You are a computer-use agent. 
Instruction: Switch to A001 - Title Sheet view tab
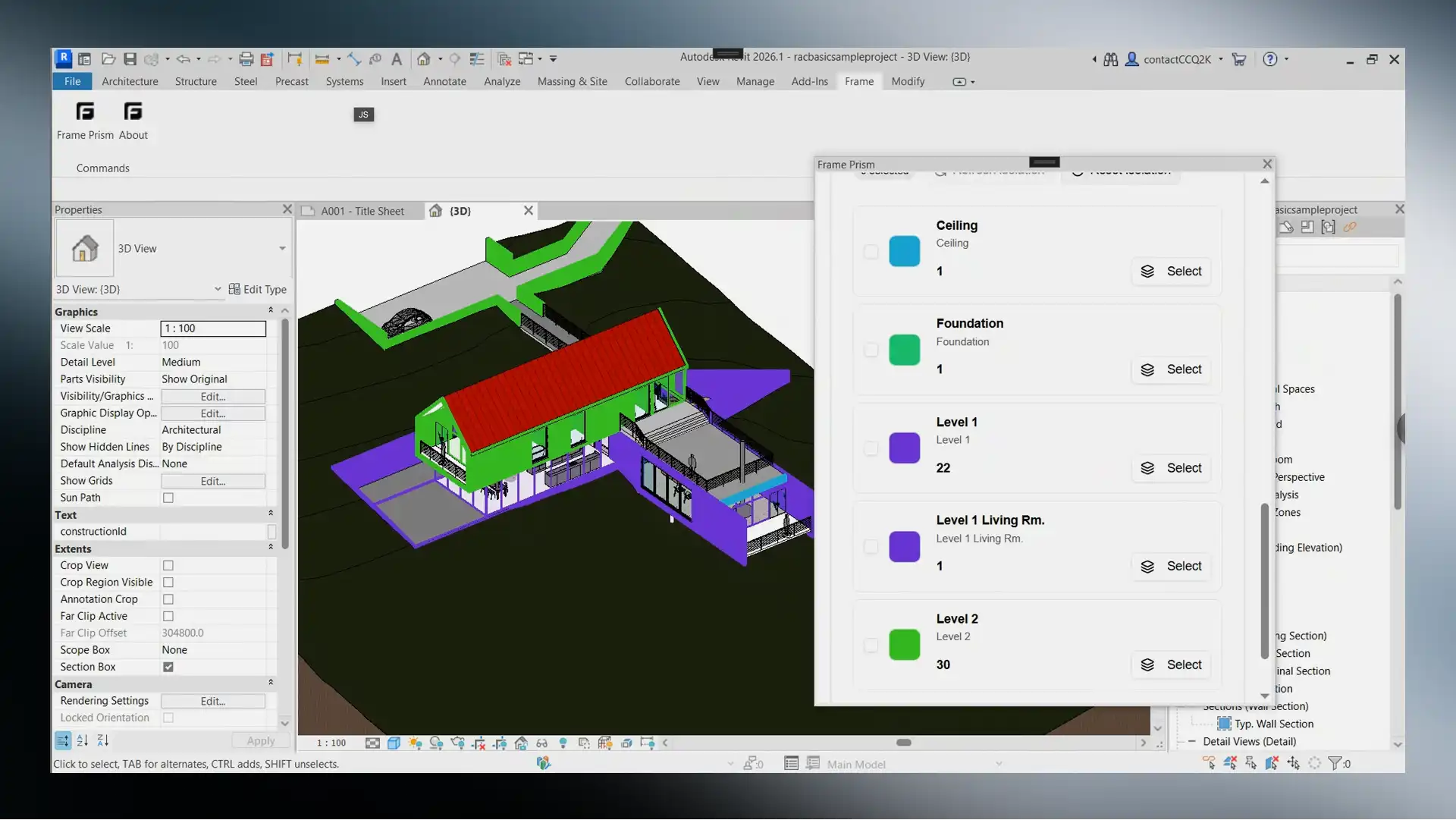362,211
